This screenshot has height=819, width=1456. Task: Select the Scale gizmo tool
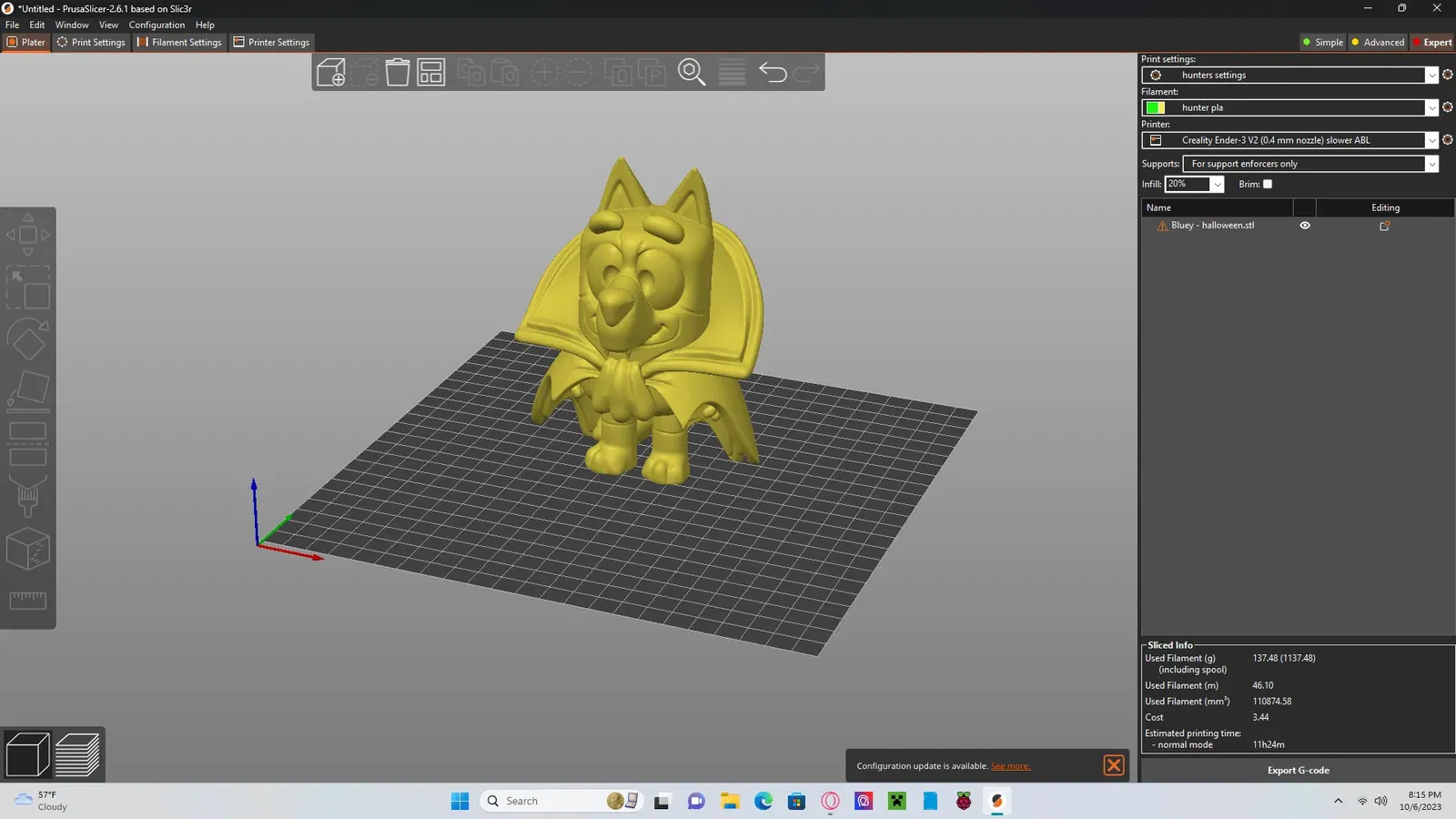pyautogui.click(x=28, y=288)
